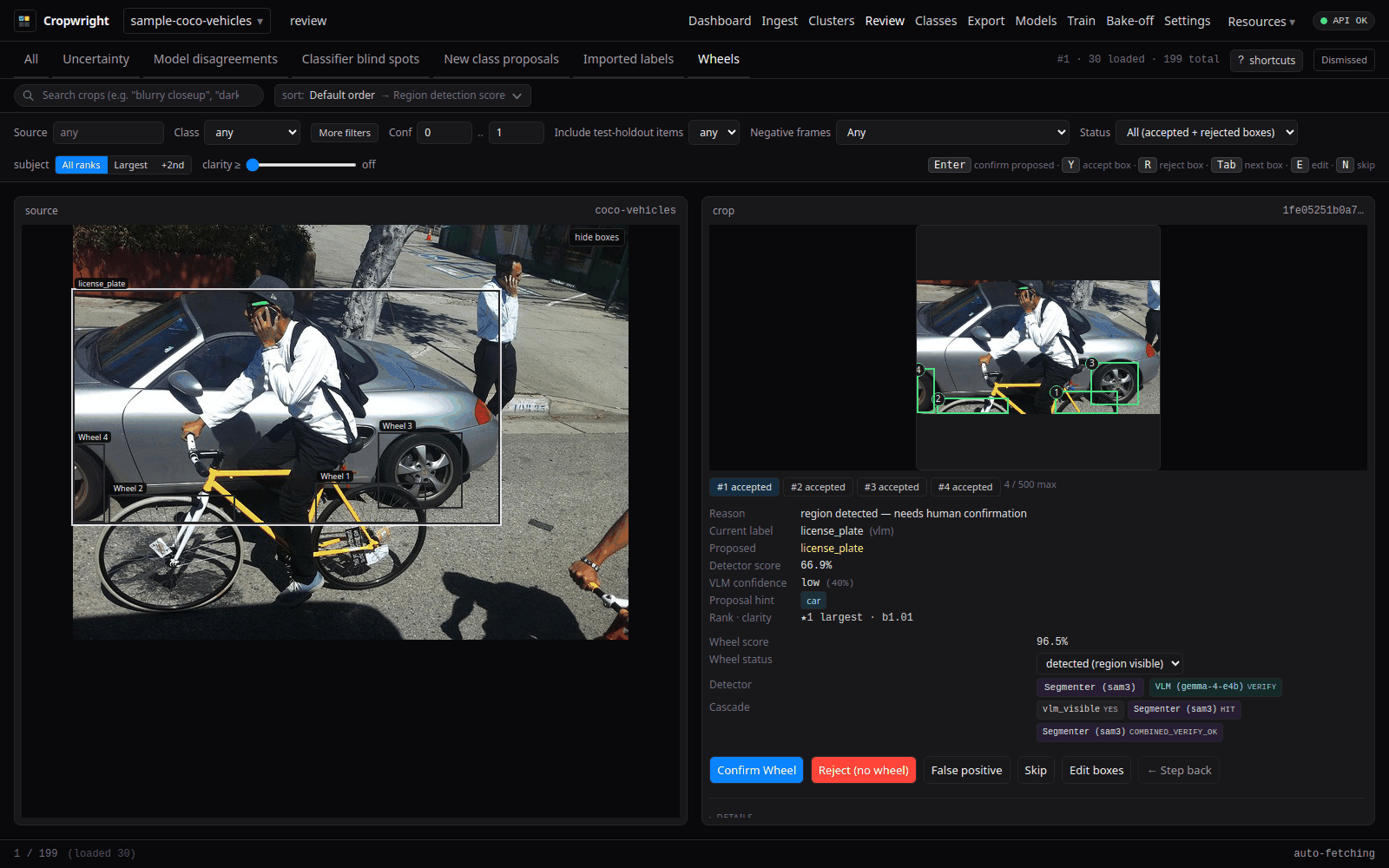Open the sort Default order dropdown

click(402, 95)
